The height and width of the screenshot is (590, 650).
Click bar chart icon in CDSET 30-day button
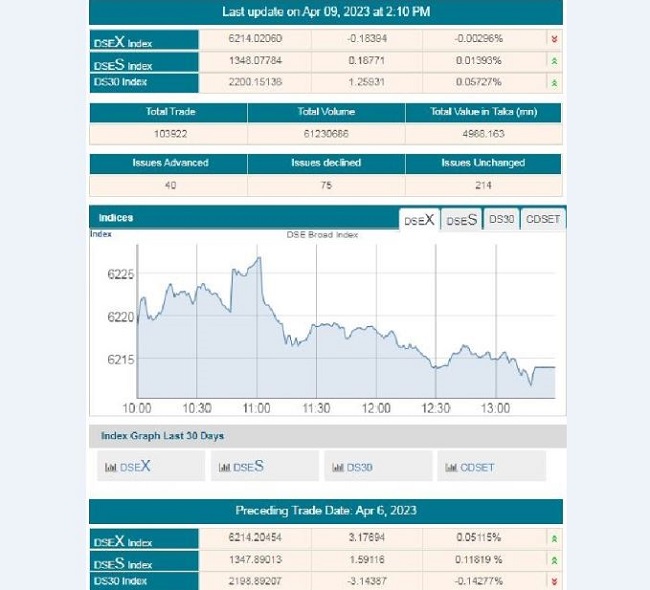[x=451, y=467]
